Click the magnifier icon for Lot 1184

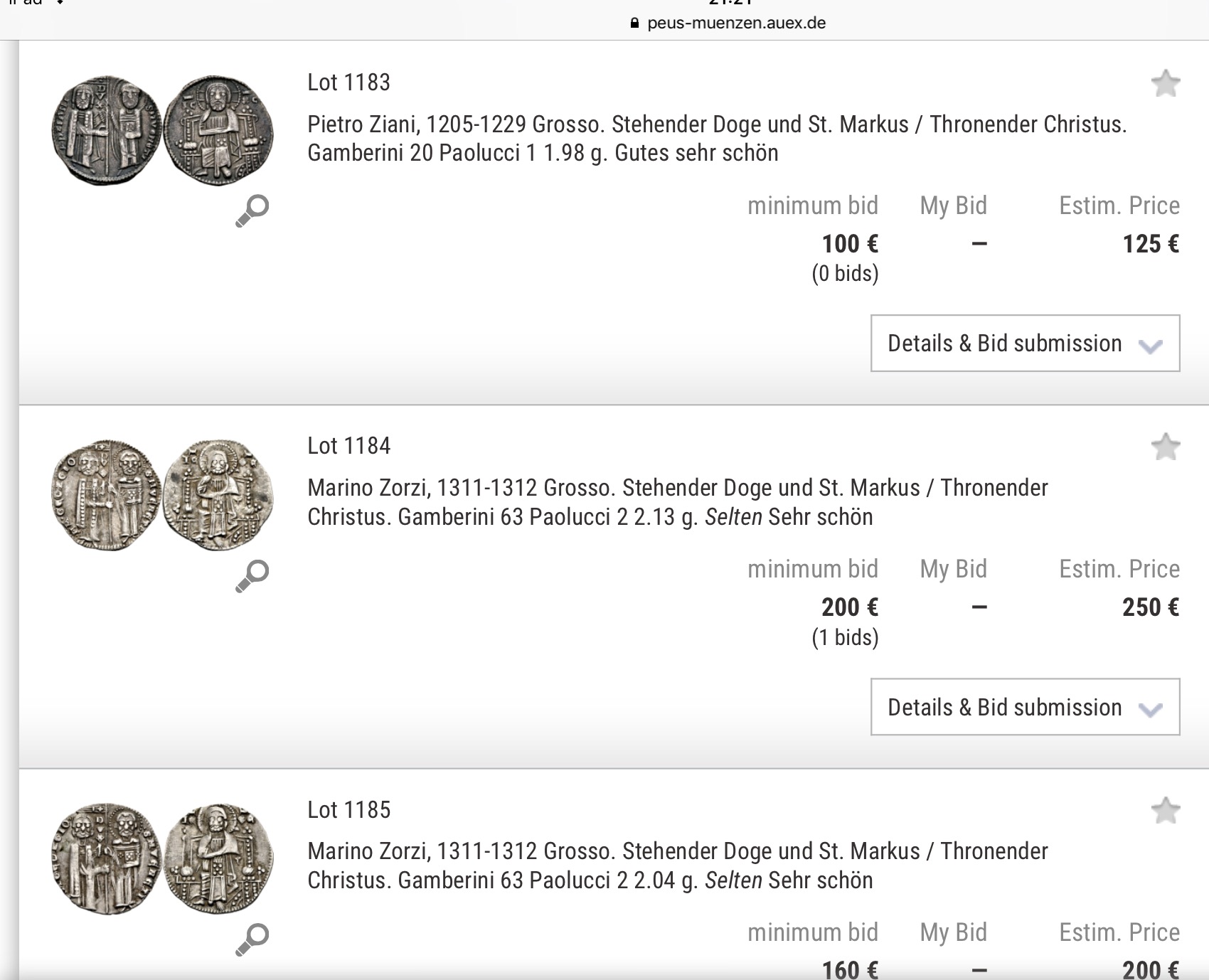[x=252, y=575]
